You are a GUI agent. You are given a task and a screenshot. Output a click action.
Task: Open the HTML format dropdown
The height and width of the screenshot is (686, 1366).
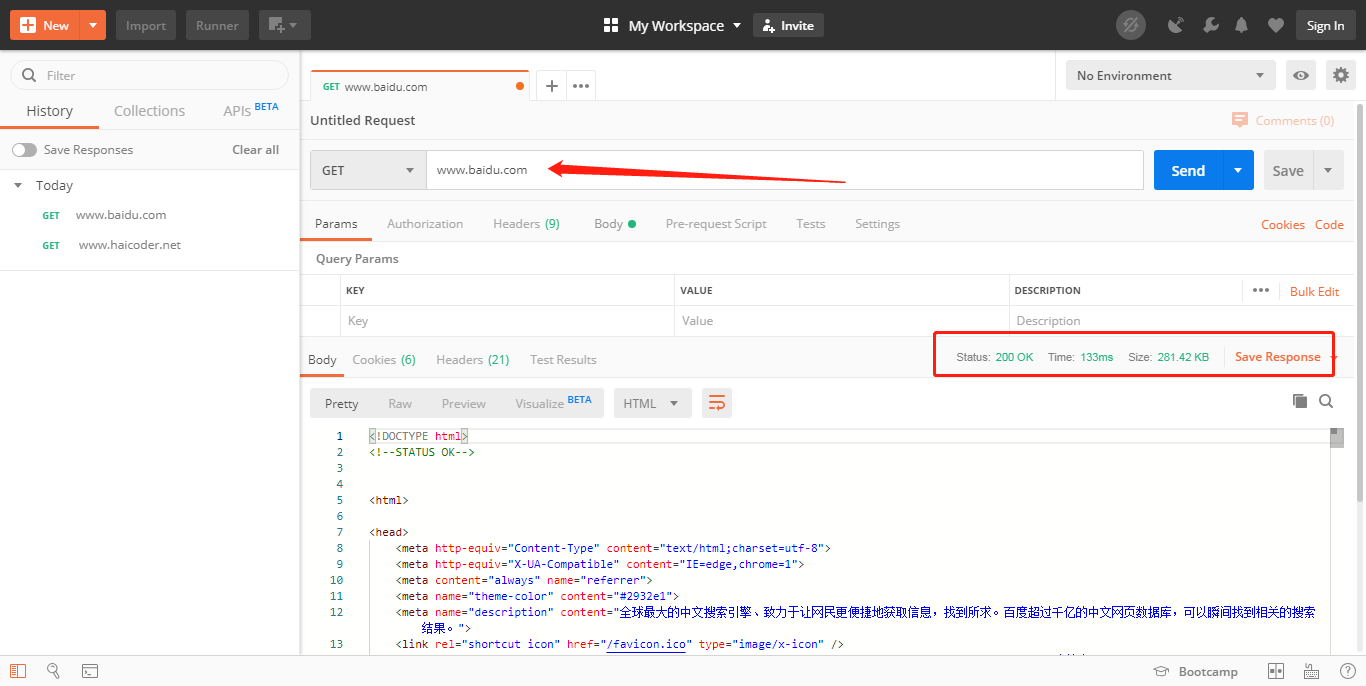point(653,403)
